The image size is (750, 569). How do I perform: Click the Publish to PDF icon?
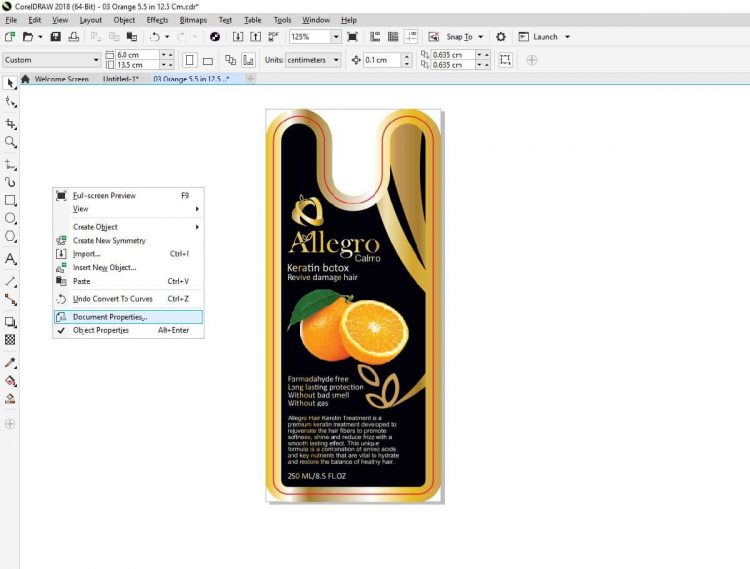(274, 37)
